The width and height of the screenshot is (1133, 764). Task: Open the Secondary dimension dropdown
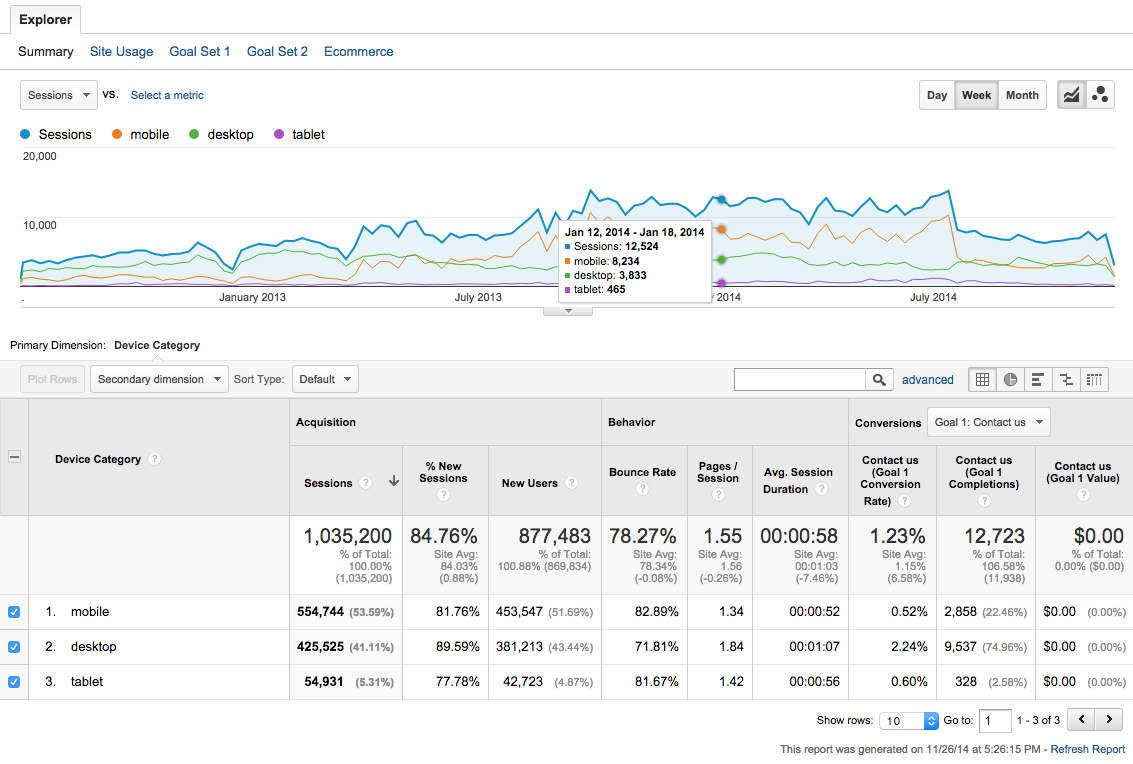(159, 379)
